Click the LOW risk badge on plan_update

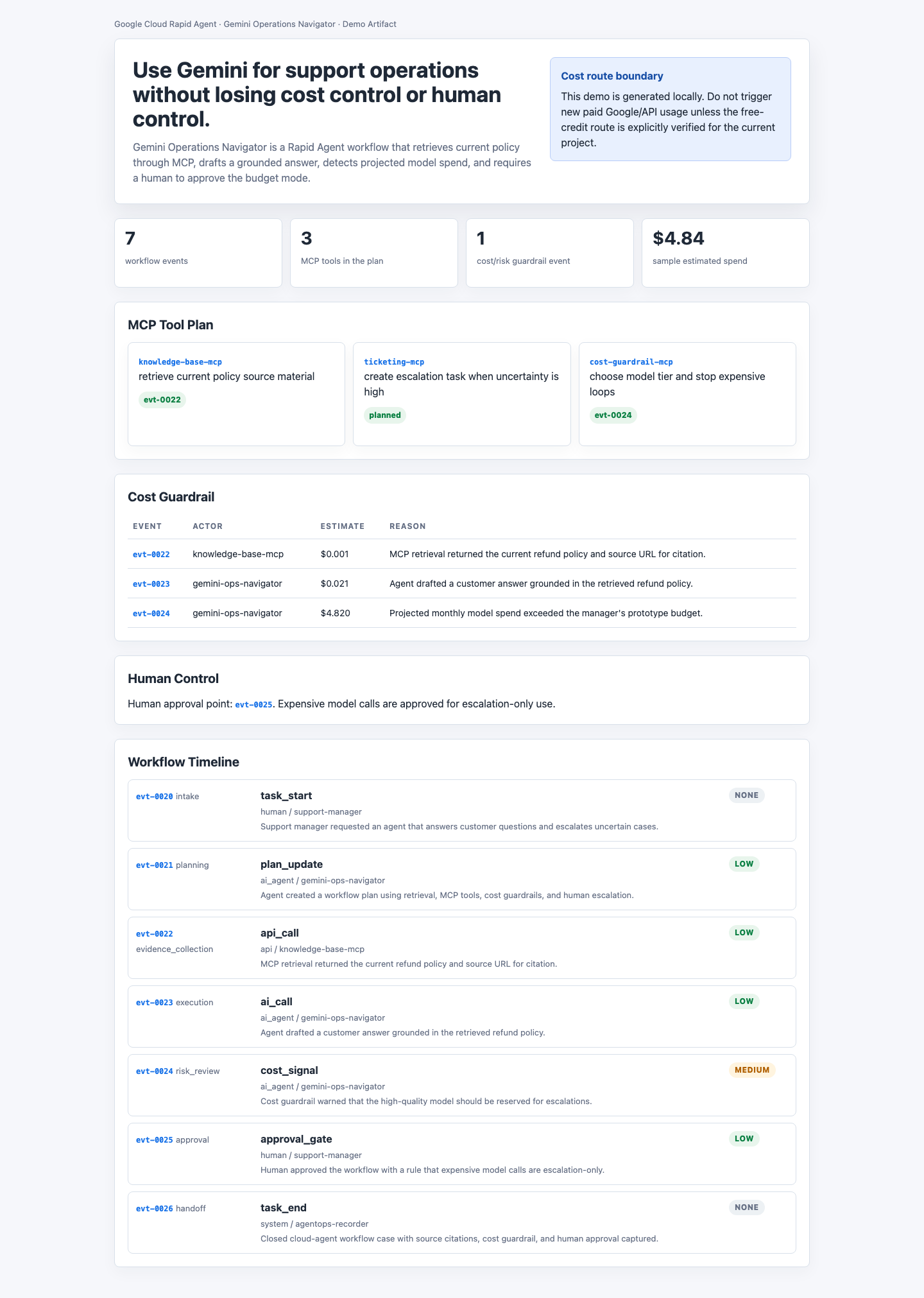tap(744, 864)
